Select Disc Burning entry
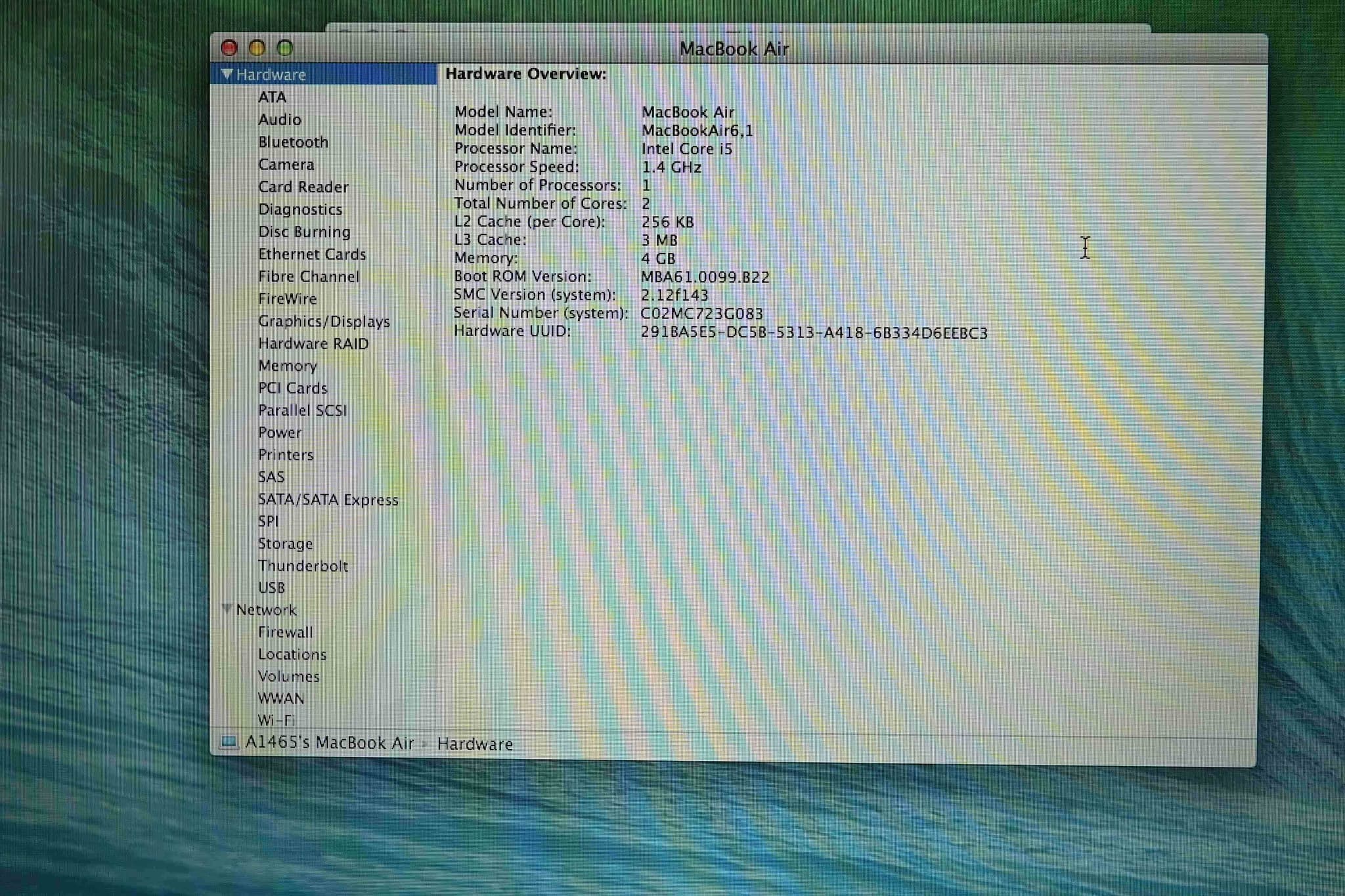Screen dimensions: 1345x896 point(304,232)
